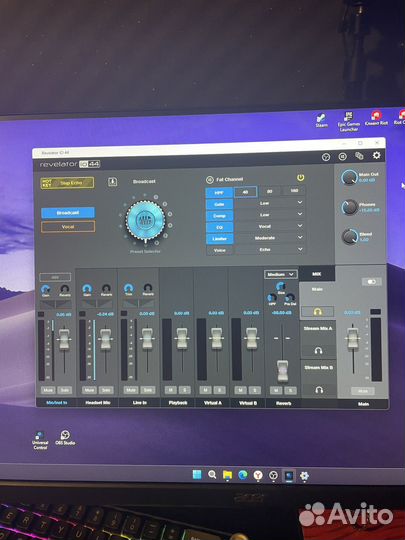Toggle the Fat Channel yellow power button
This screenshot has height=540, width=405.
click(301, 178)
